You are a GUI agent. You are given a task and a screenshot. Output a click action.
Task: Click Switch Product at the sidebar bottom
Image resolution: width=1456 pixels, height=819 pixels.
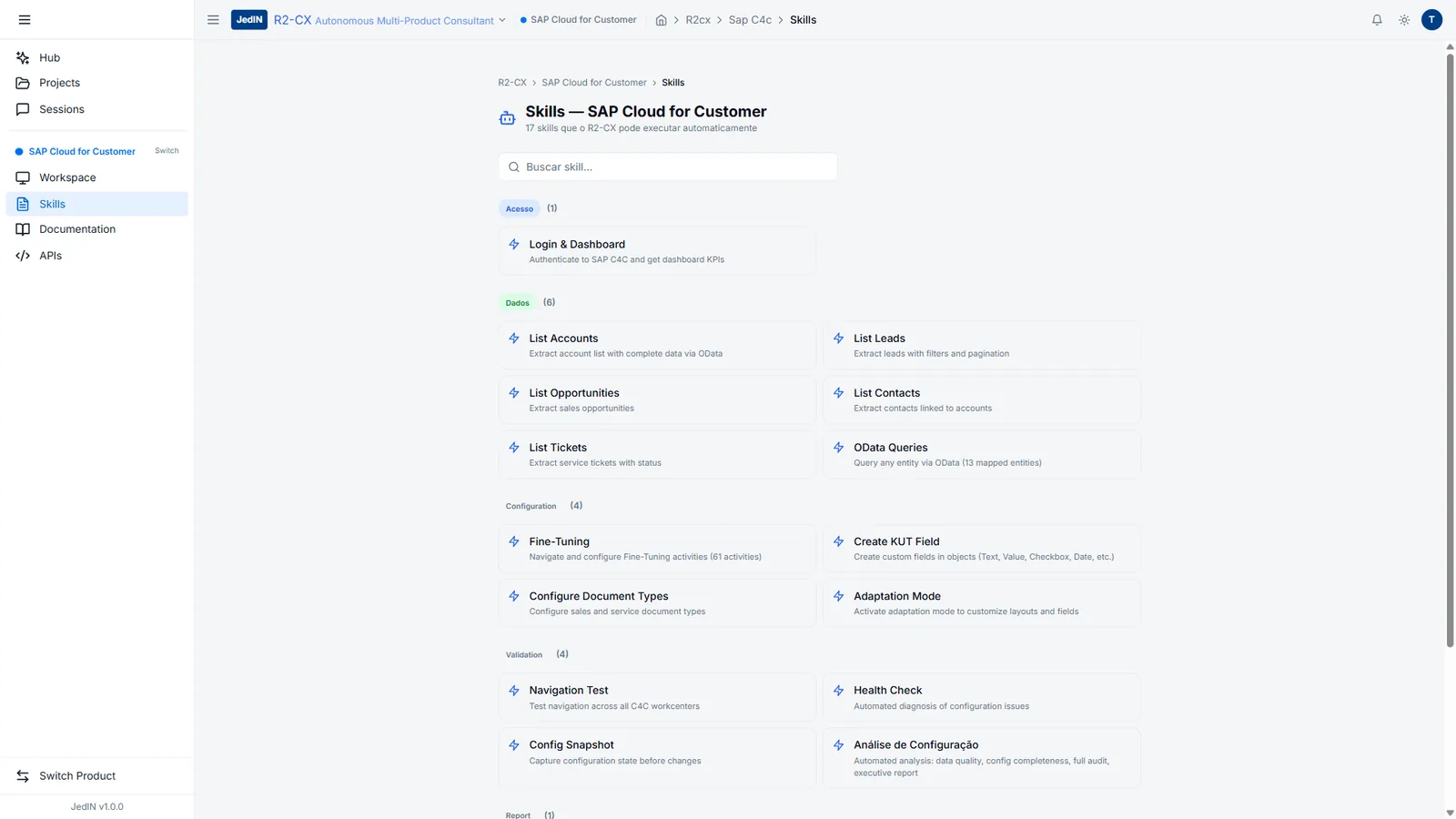tap(96, 776)
